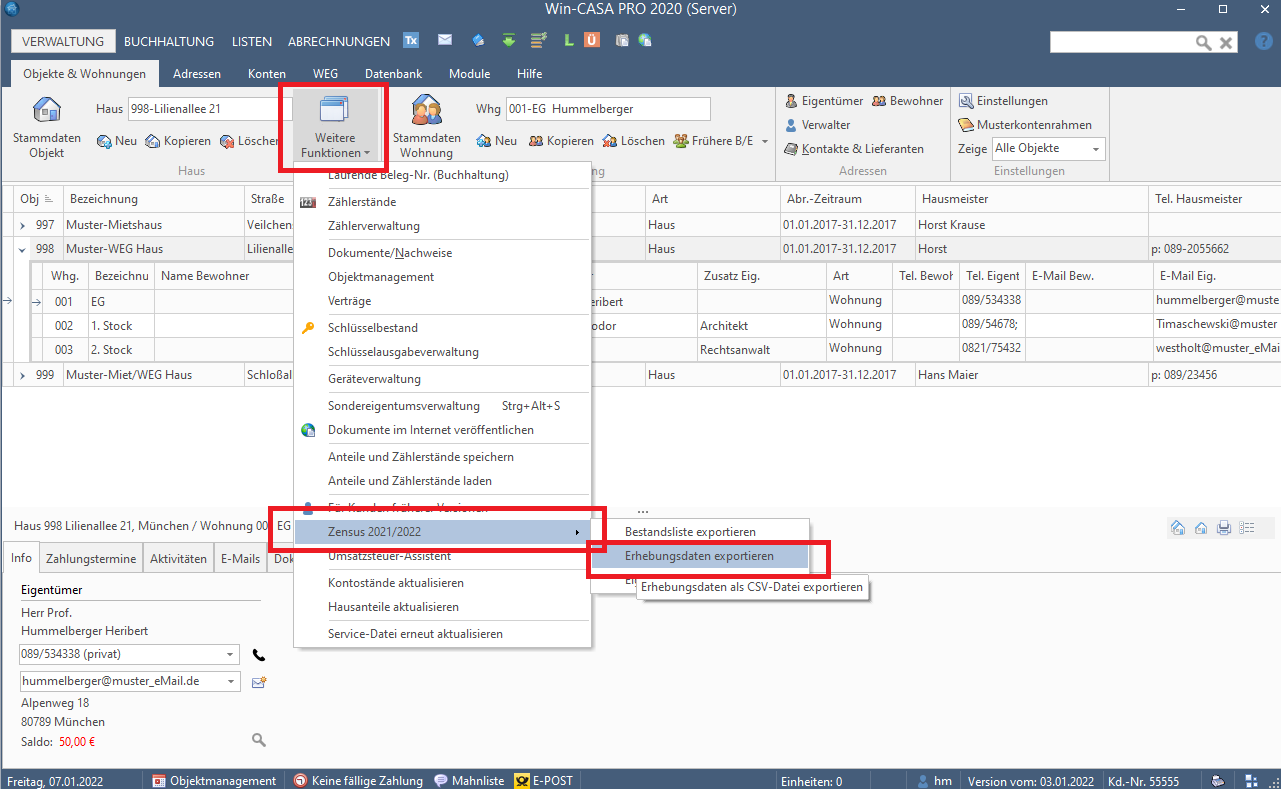Click the phone icon beside owner number

[x=259, y=655]
